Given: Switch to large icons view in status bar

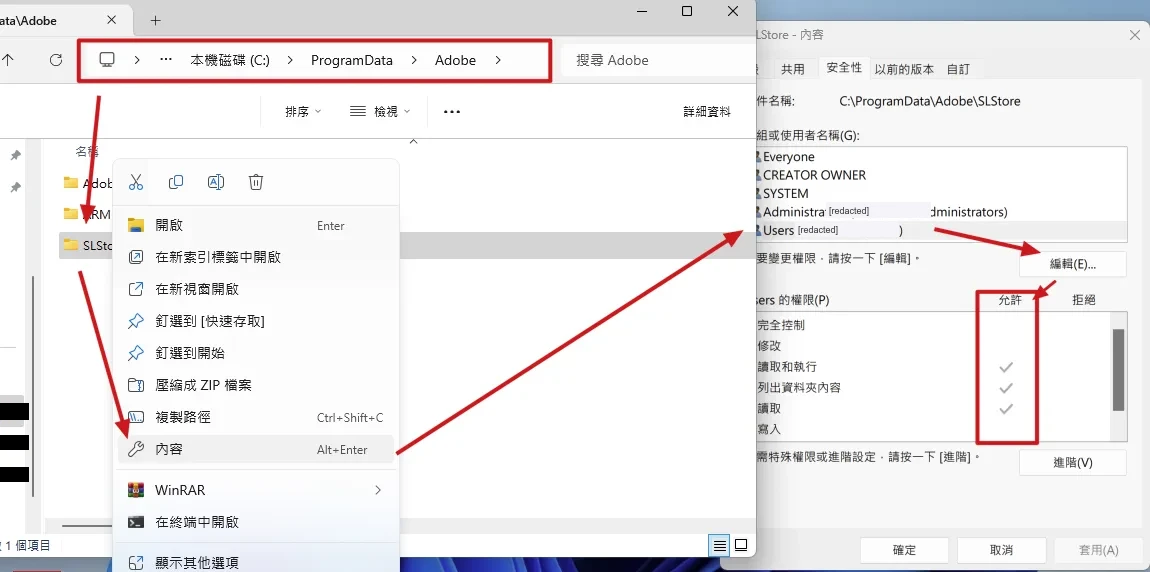Looking at the screenshot, I should click(741, 546).
